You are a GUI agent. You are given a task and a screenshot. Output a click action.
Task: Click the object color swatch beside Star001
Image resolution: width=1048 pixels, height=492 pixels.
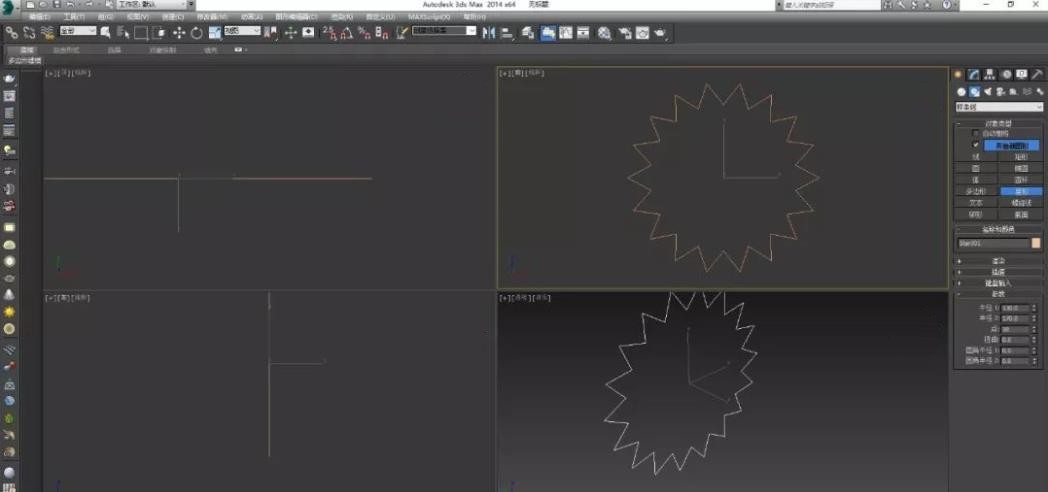click(1036, 243)
